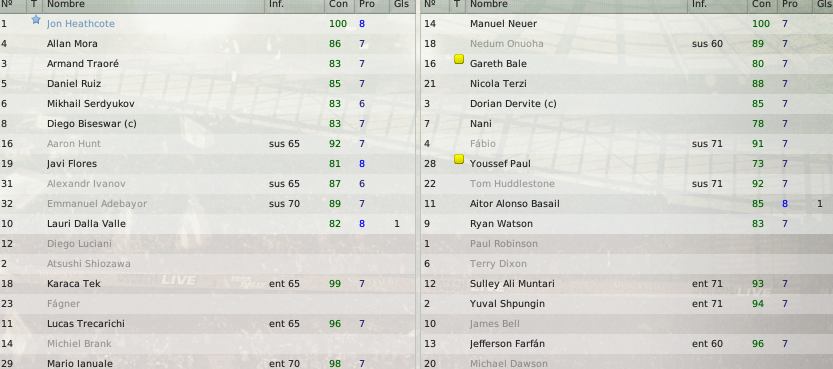Click Jefferson Farfán's name
Viewport: 833px width, 369px height.
(507, 344)
